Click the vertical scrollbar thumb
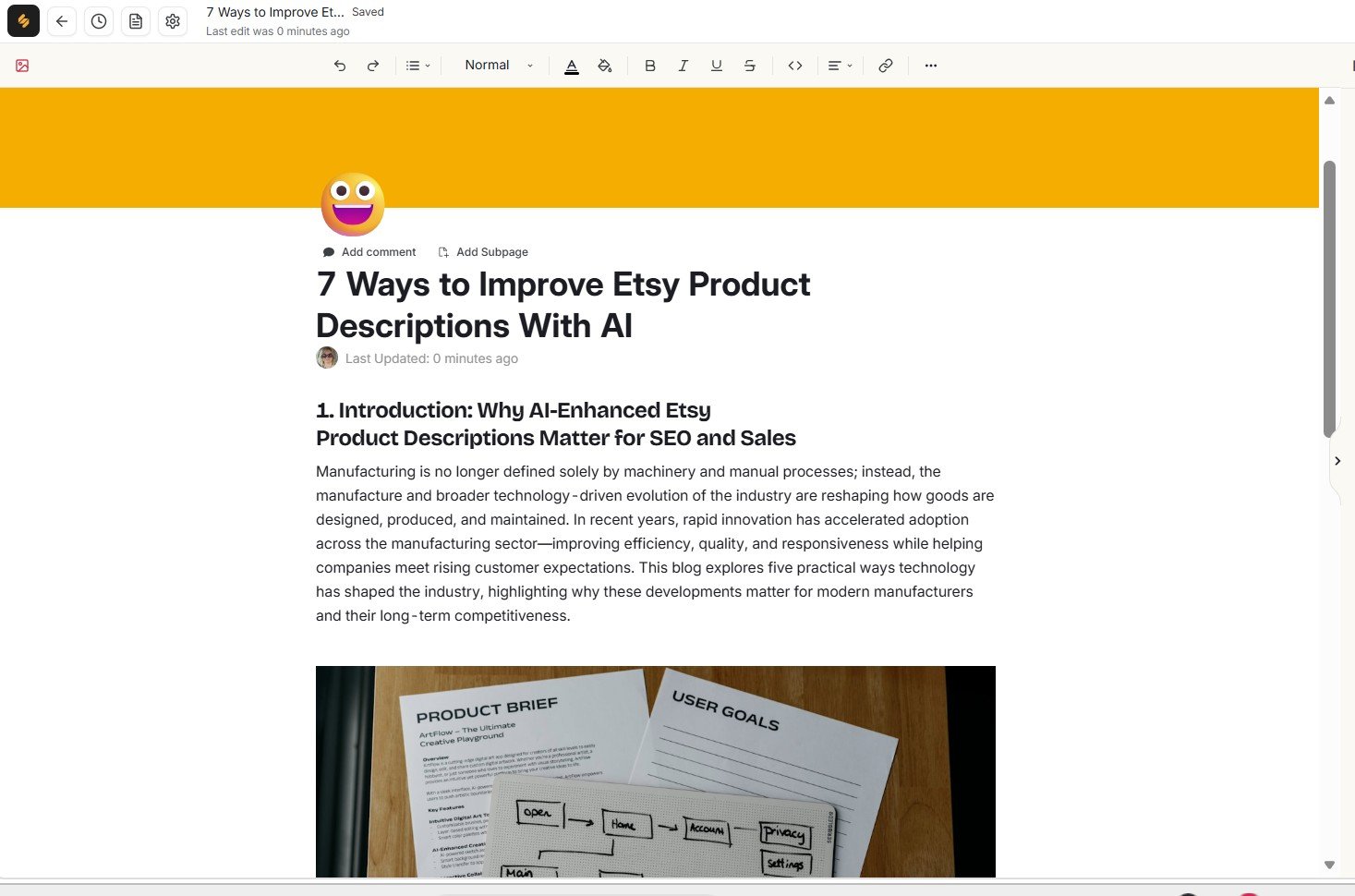 [x=1329, y=298]
